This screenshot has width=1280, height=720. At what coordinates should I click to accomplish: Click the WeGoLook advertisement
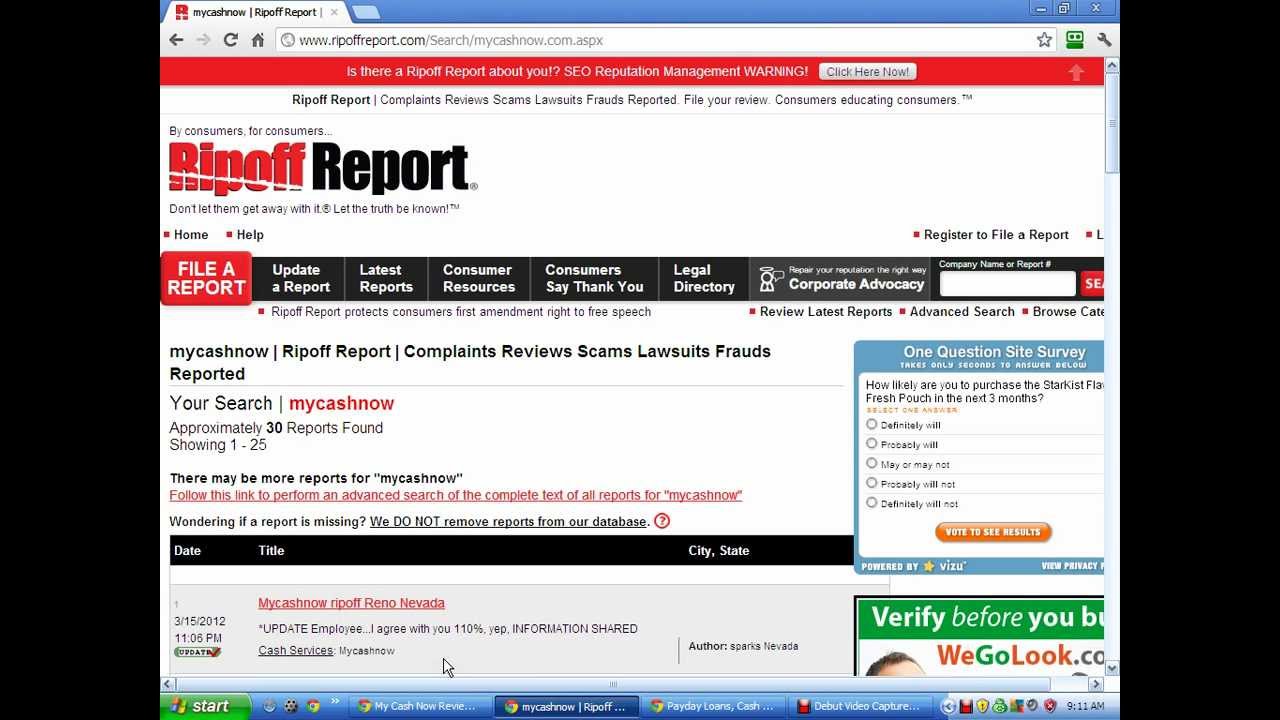click(x=979, y=636)
